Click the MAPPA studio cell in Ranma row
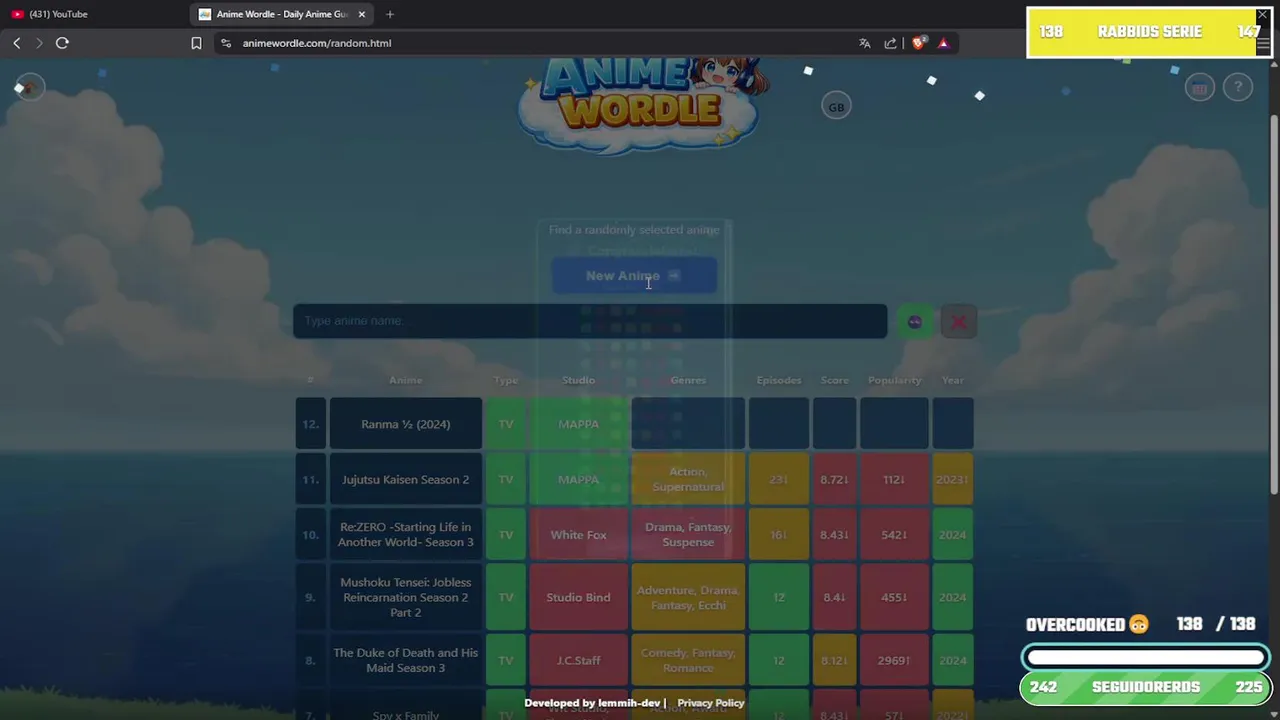The width and height of the screenshot is (1280, 720). tap(578, 424)
